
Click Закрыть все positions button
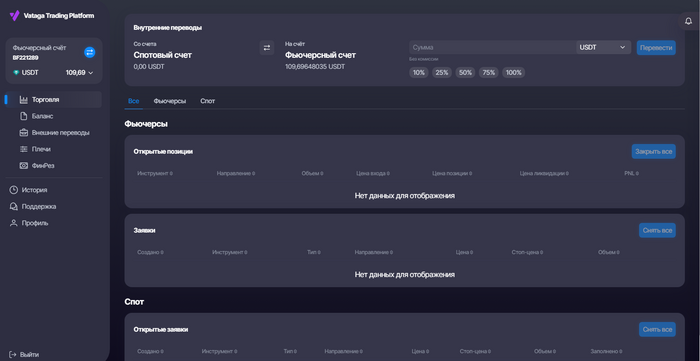[x=654, y=151]
